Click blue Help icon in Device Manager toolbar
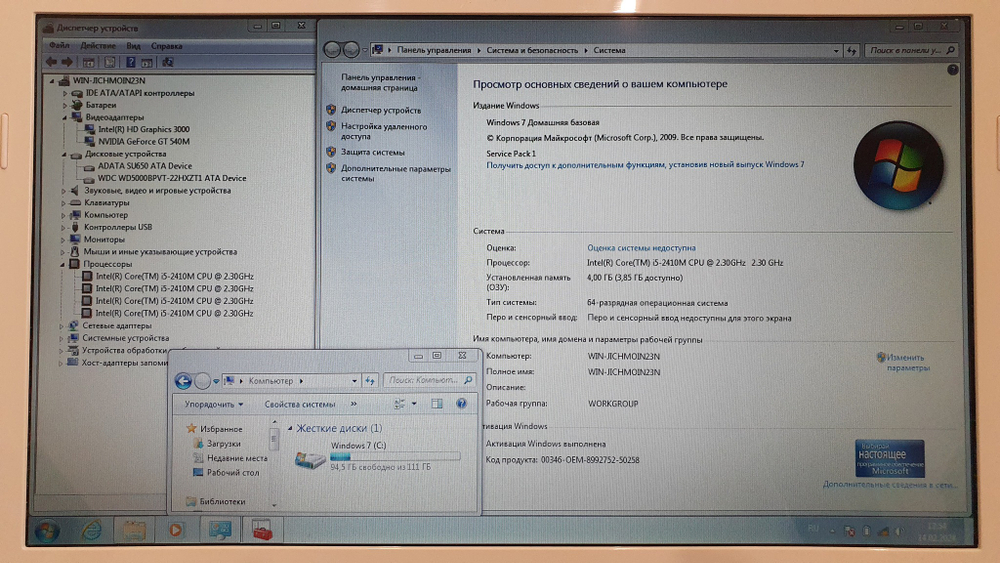The height and width of the screenshot is (563, 1000). (x=130, y=62)
